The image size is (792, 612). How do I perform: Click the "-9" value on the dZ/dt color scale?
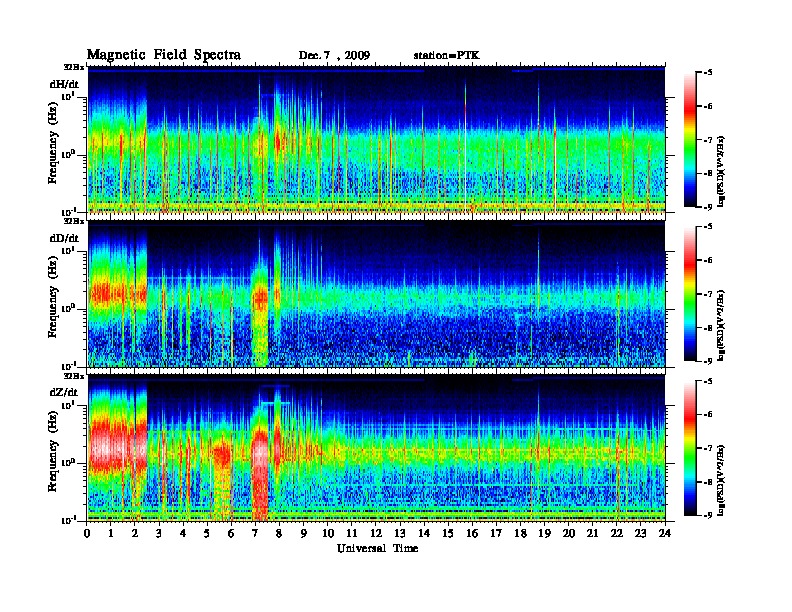click(x=708, y=515)
